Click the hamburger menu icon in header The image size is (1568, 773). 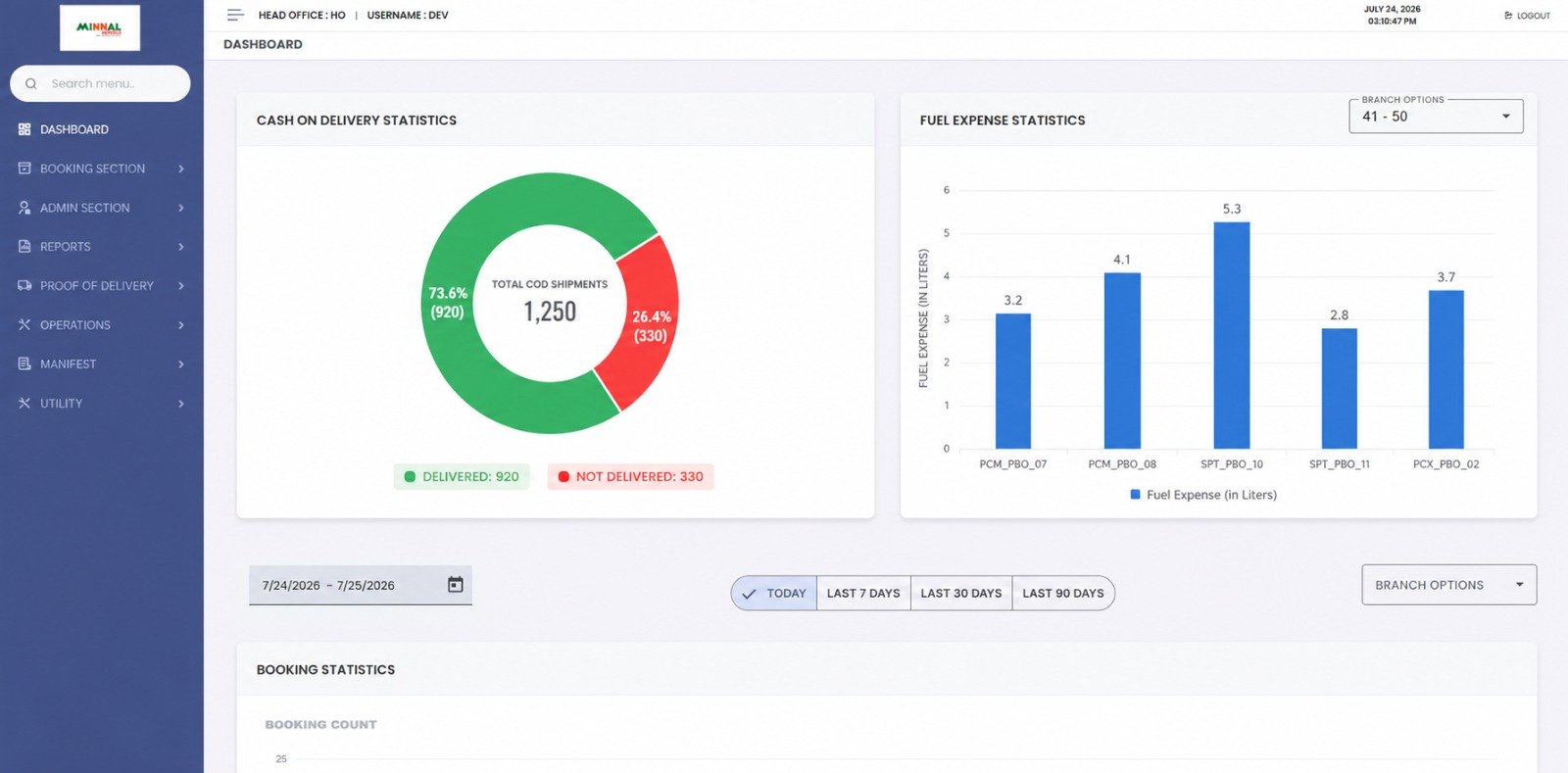pos(235,15)
